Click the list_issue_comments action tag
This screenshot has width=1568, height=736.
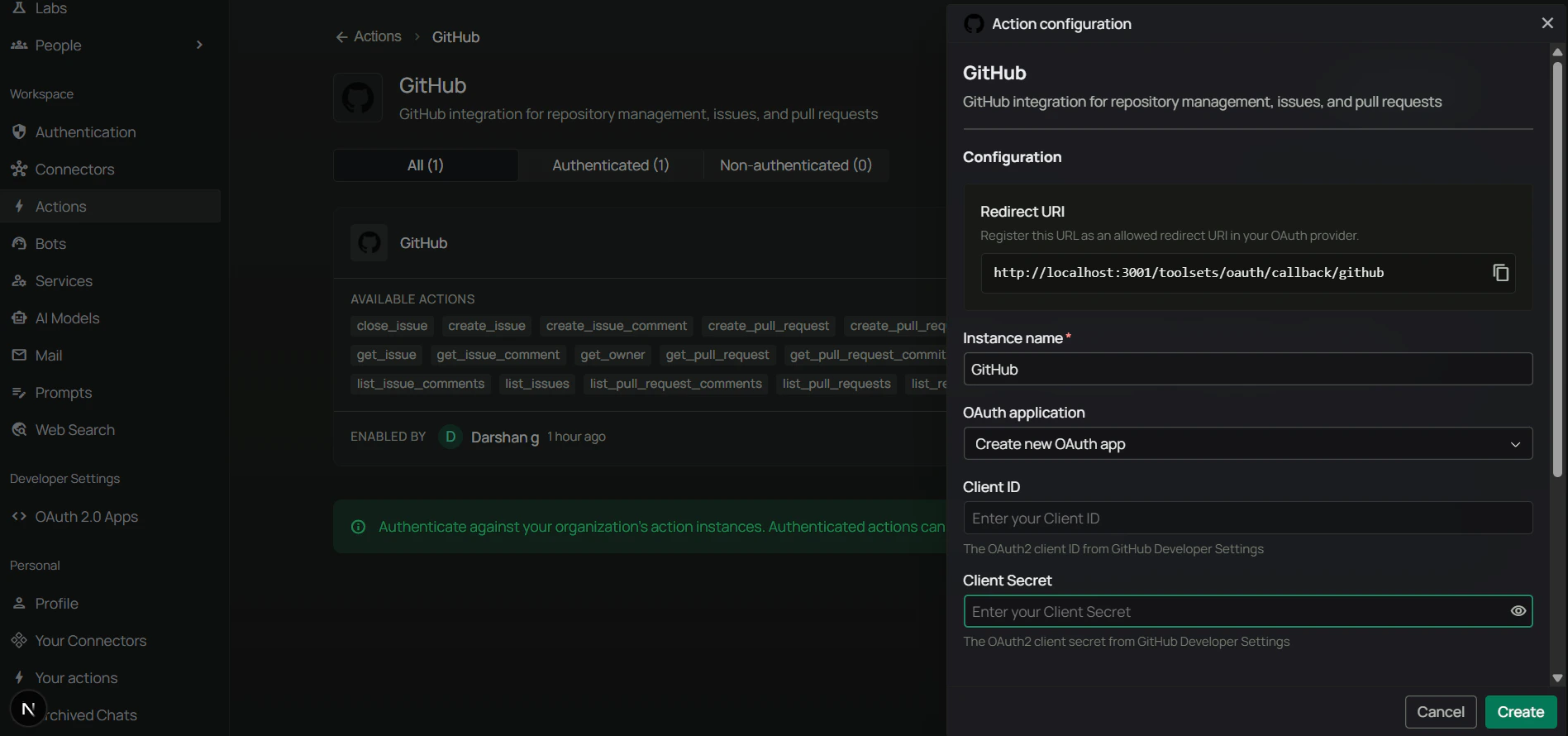[x=421, y=384]
